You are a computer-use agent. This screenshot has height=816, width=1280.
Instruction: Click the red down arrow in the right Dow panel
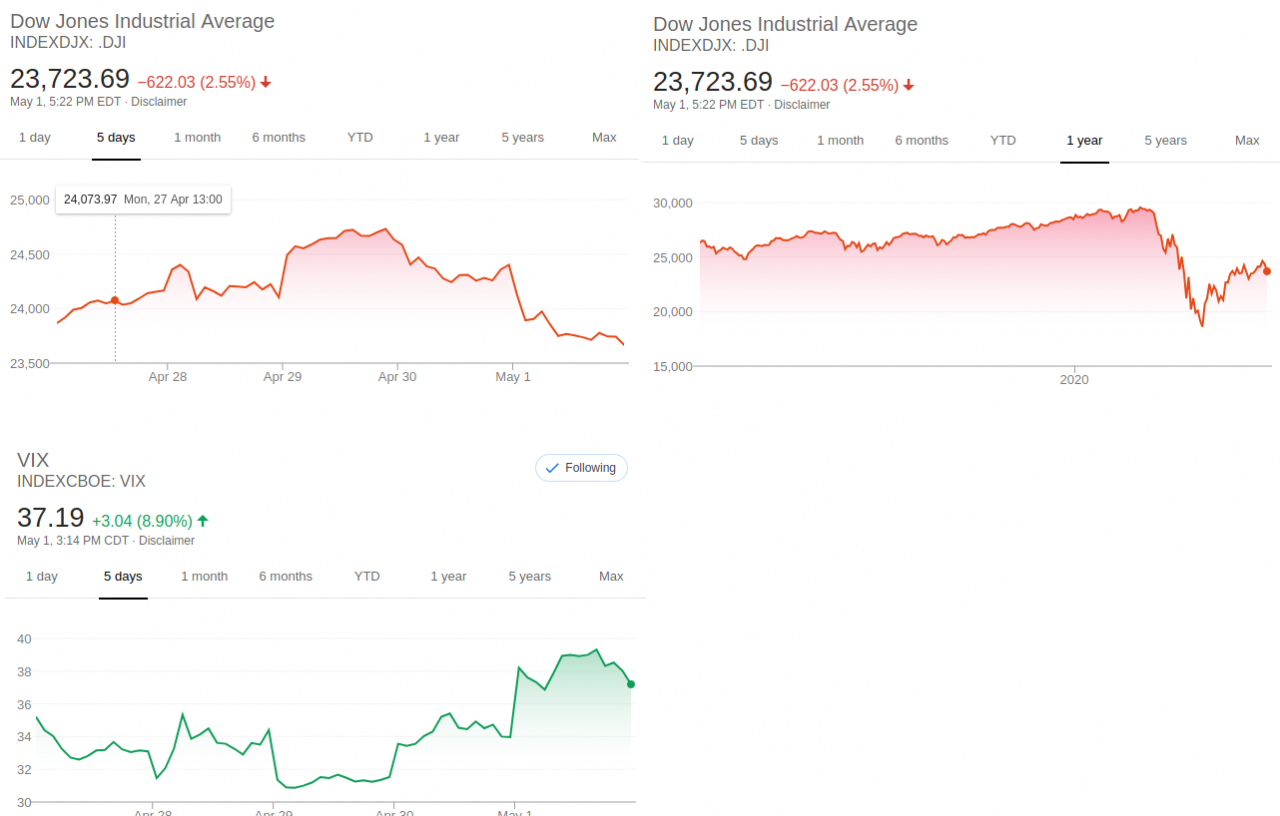point(909,86)
